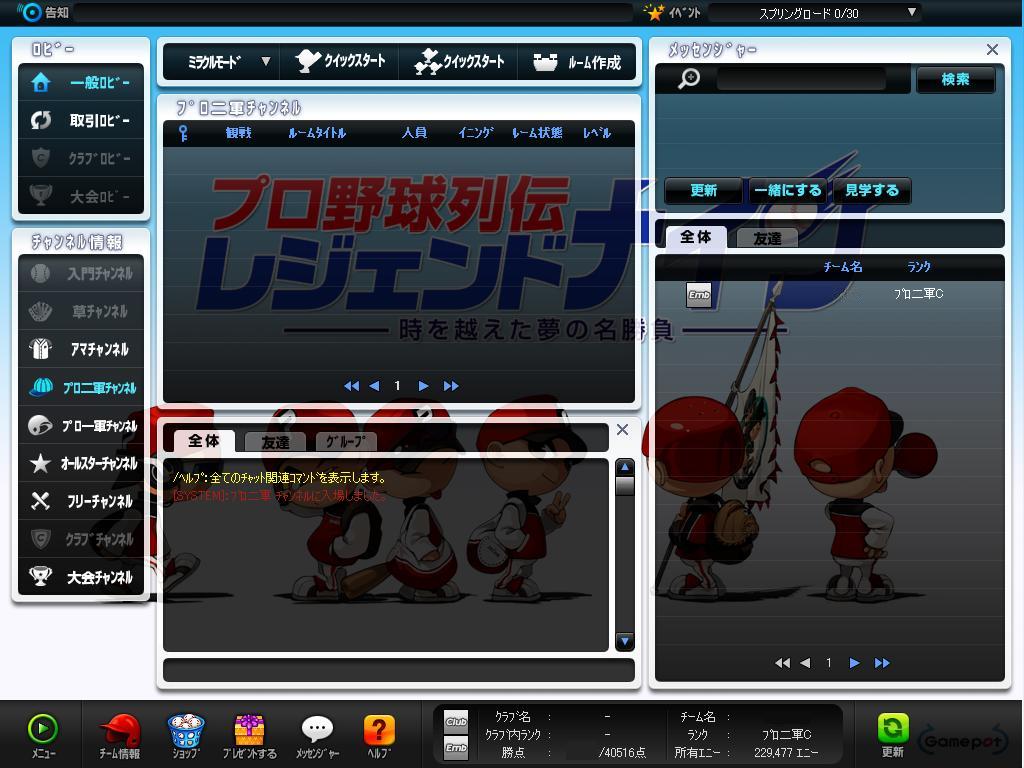The width and height of the screenshot is (1024, 768).
Task: Close the chat panel
Action: tap(622, 430)
